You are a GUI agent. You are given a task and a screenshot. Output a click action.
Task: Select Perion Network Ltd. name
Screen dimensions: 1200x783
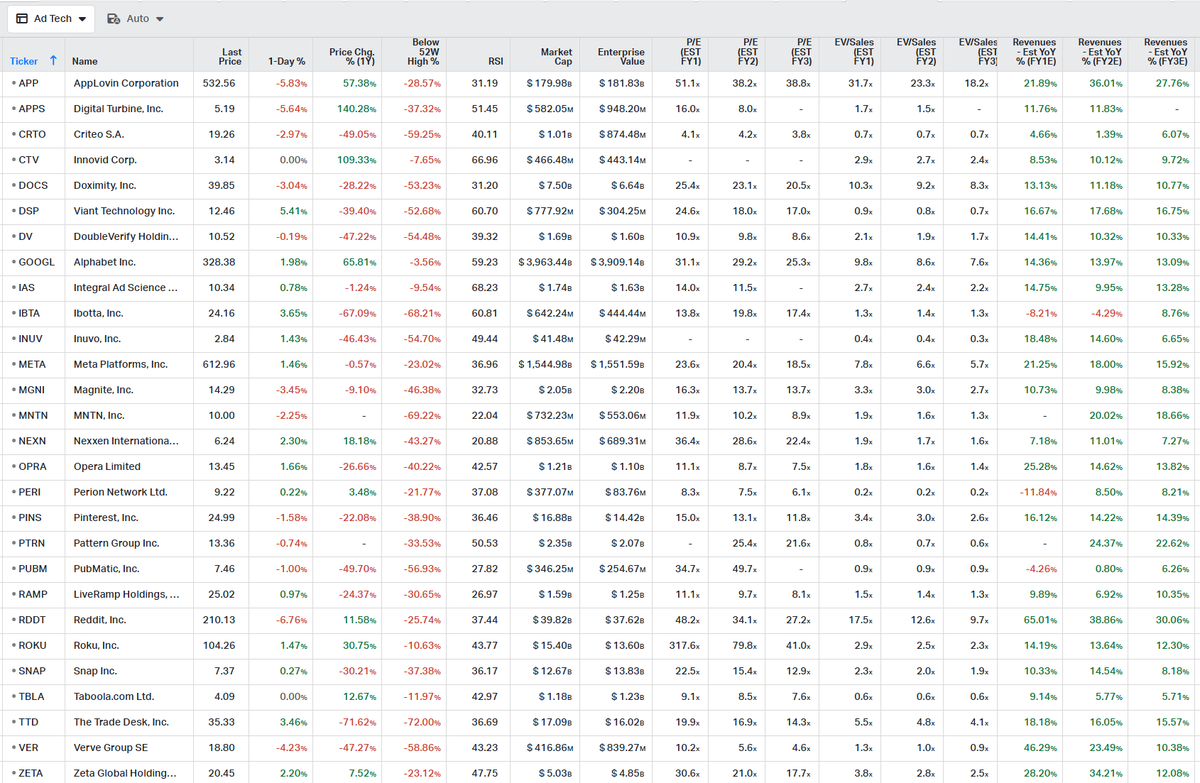pyautogui.click(x=119, y=492)
